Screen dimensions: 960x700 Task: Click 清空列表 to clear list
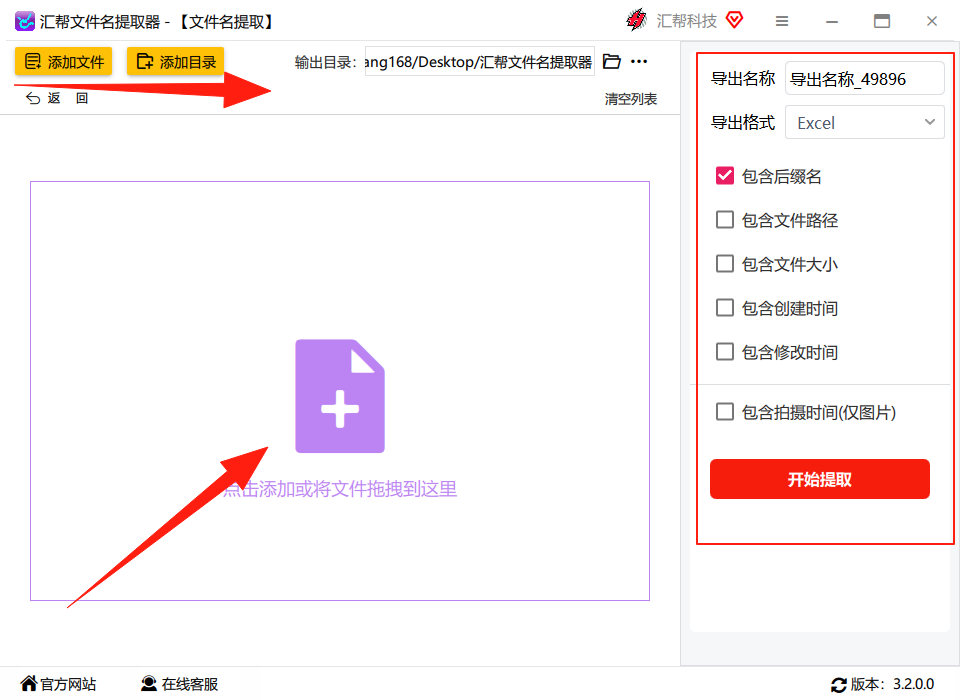pyautogui.click(x=631, y=99)
